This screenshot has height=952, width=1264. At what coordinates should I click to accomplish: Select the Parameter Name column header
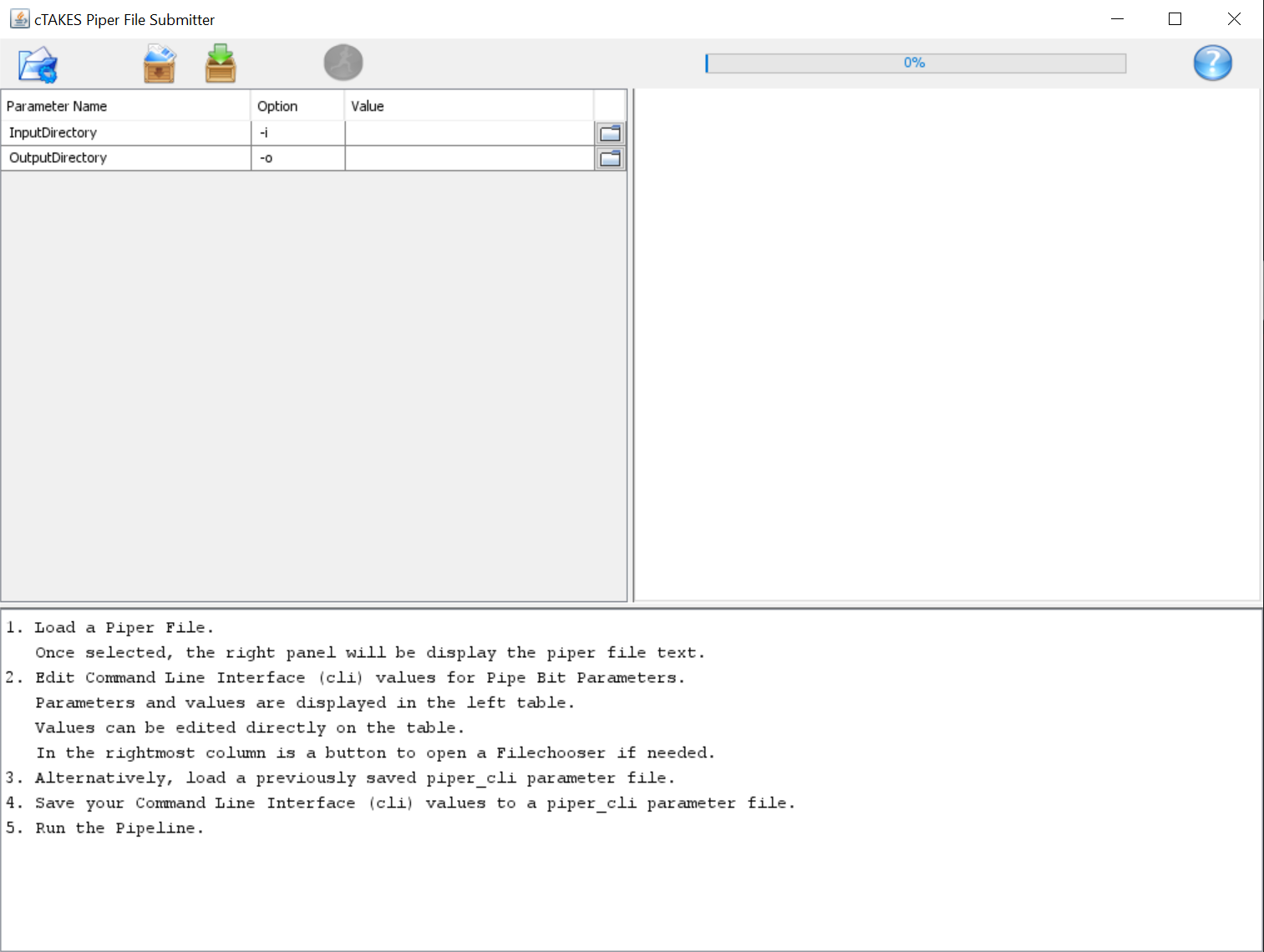tap(125, 106)
